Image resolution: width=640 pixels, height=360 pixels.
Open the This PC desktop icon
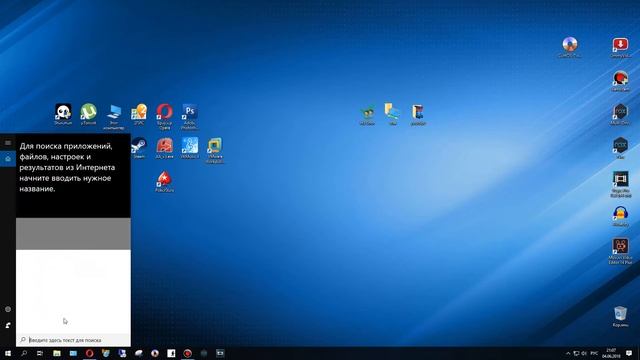[x=114, y=116]
